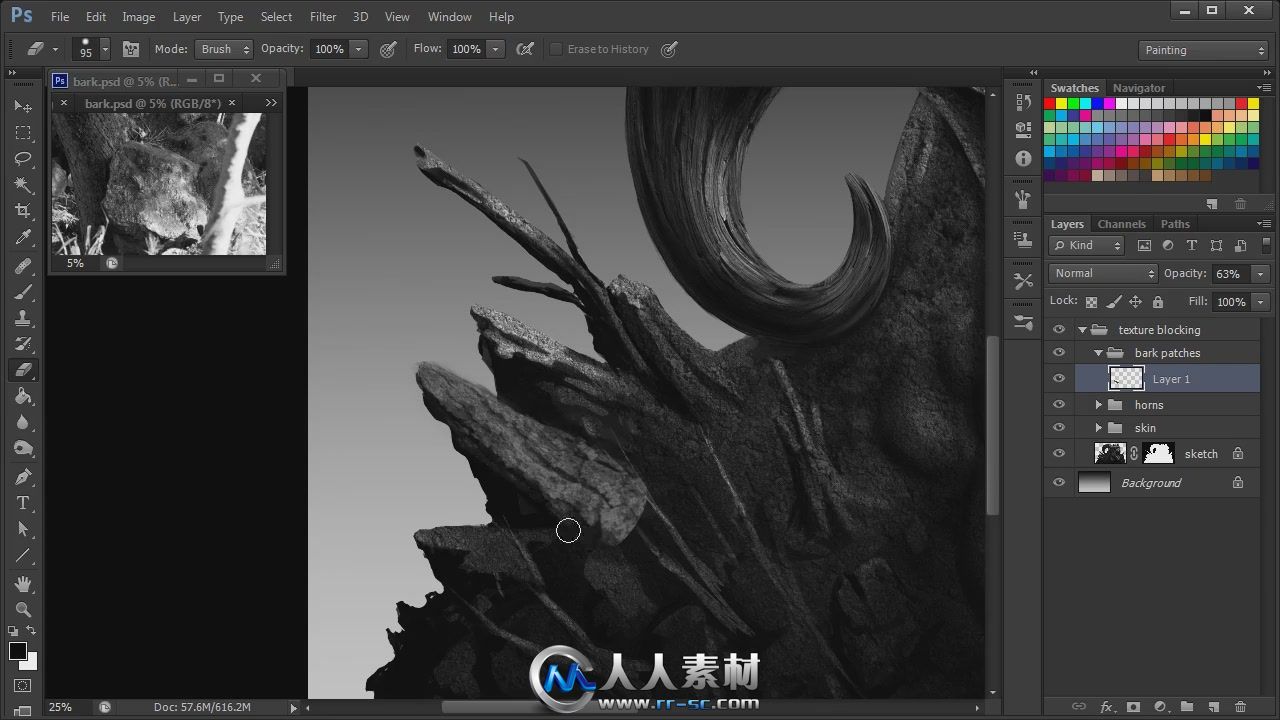Click the 25% zoom level field
This screenshot has width=1280, height=720.
(x=61, y=707)
